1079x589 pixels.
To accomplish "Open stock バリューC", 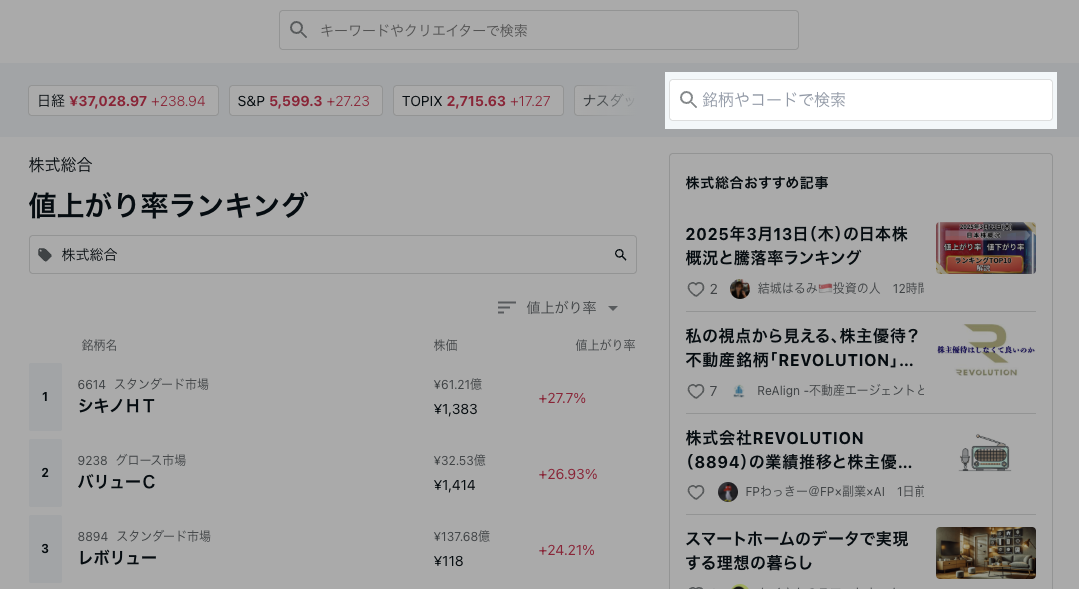I will coord(116,482).
